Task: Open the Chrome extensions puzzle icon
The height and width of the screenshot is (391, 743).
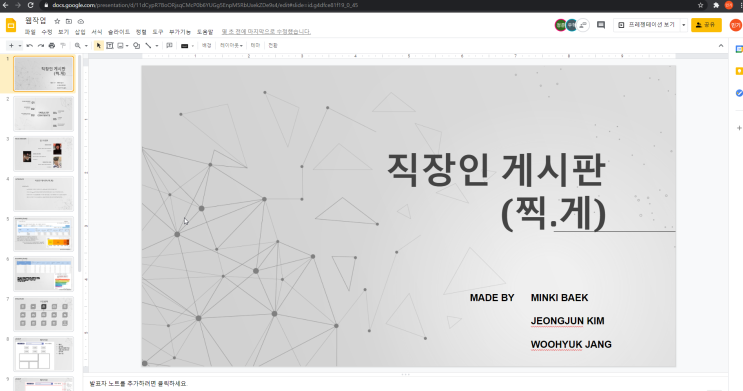Action: click(716, 5)
